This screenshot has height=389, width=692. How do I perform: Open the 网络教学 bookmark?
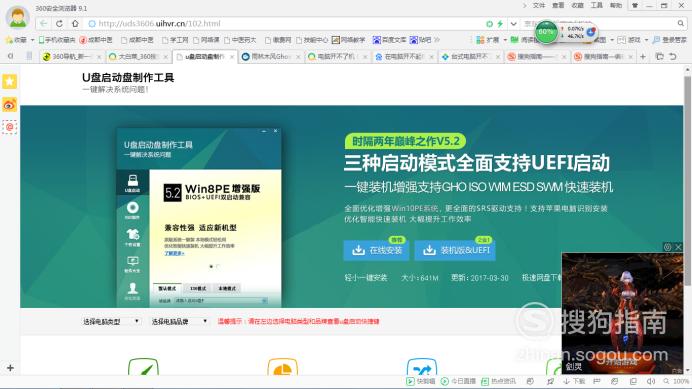[x=348, y=40]
